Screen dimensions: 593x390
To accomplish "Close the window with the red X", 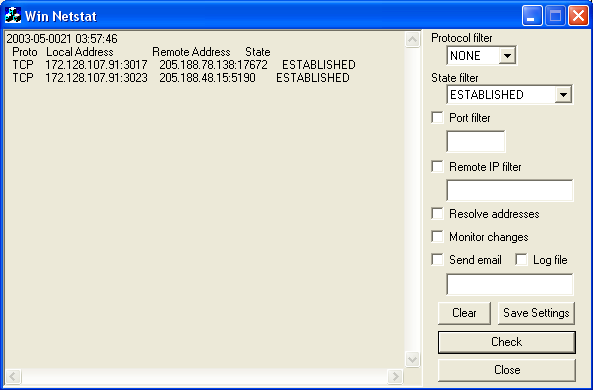I will pos(578,16).
